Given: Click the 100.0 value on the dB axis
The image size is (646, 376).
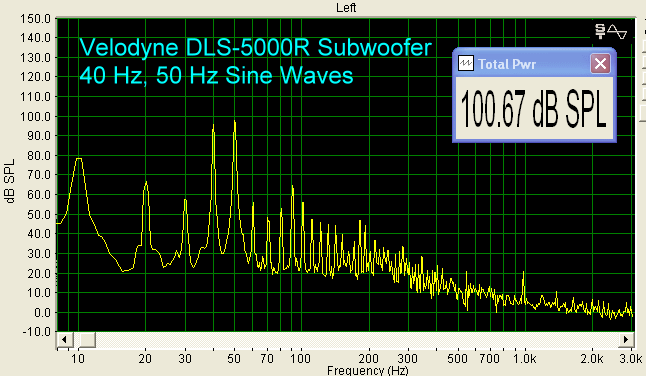Looking at the screenshot, I should point(35,117).
